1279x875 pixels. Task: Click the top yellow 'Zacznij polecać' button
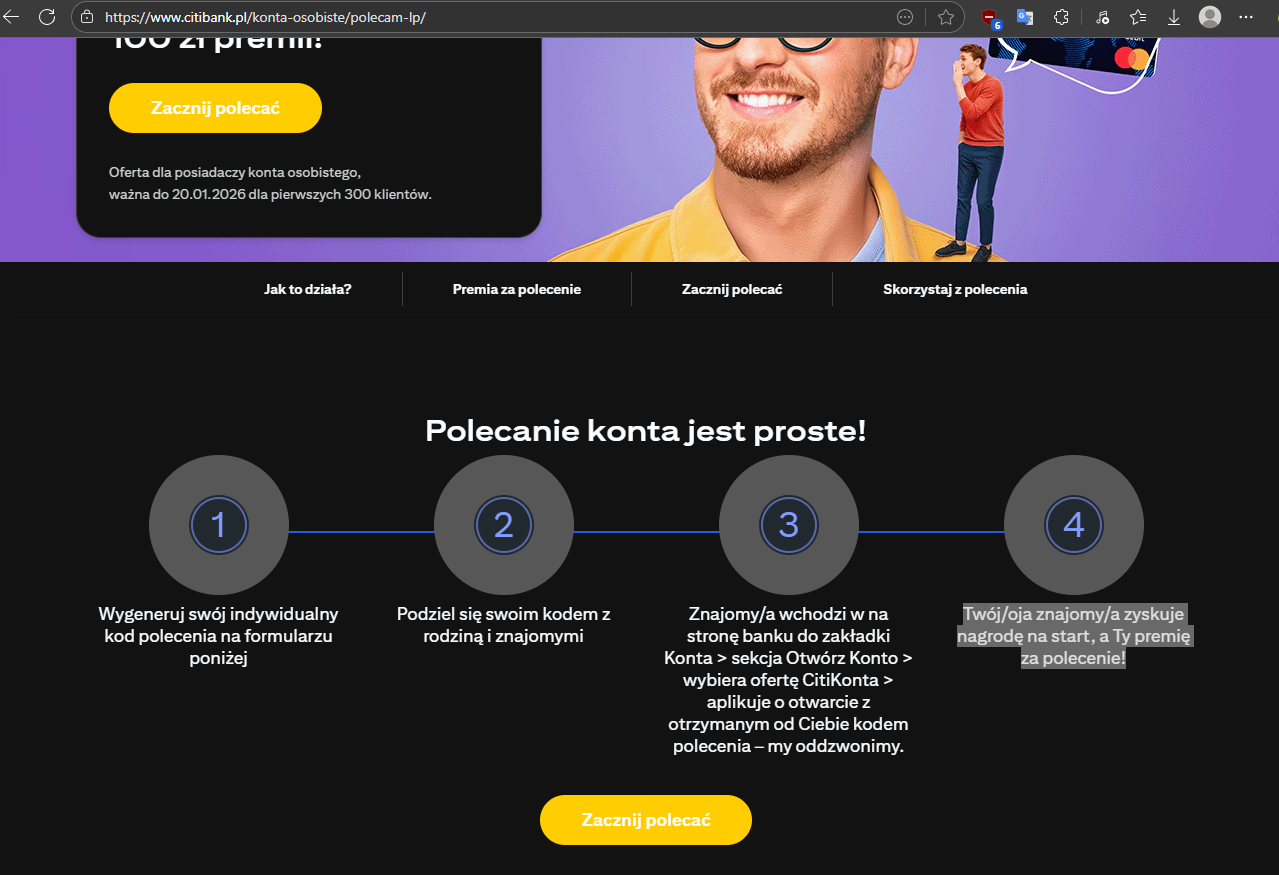coord(215,108)
